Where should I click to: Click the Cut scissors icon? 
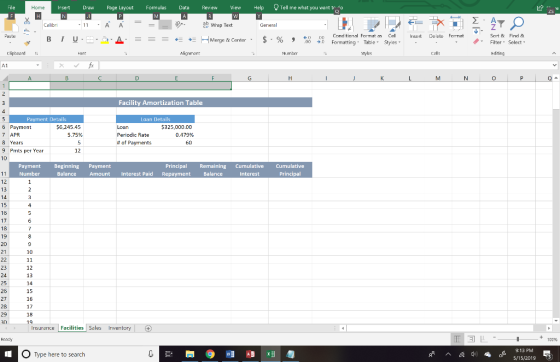27,21
